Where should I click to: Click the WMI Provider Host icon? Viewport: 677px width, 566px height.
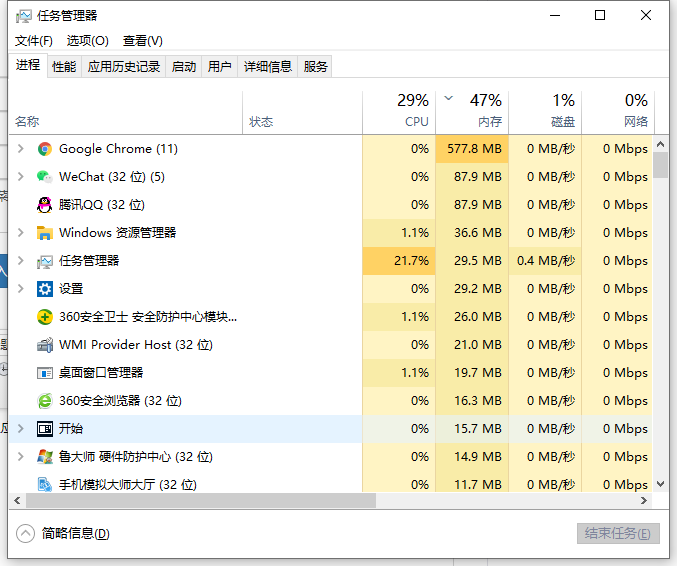44,345
